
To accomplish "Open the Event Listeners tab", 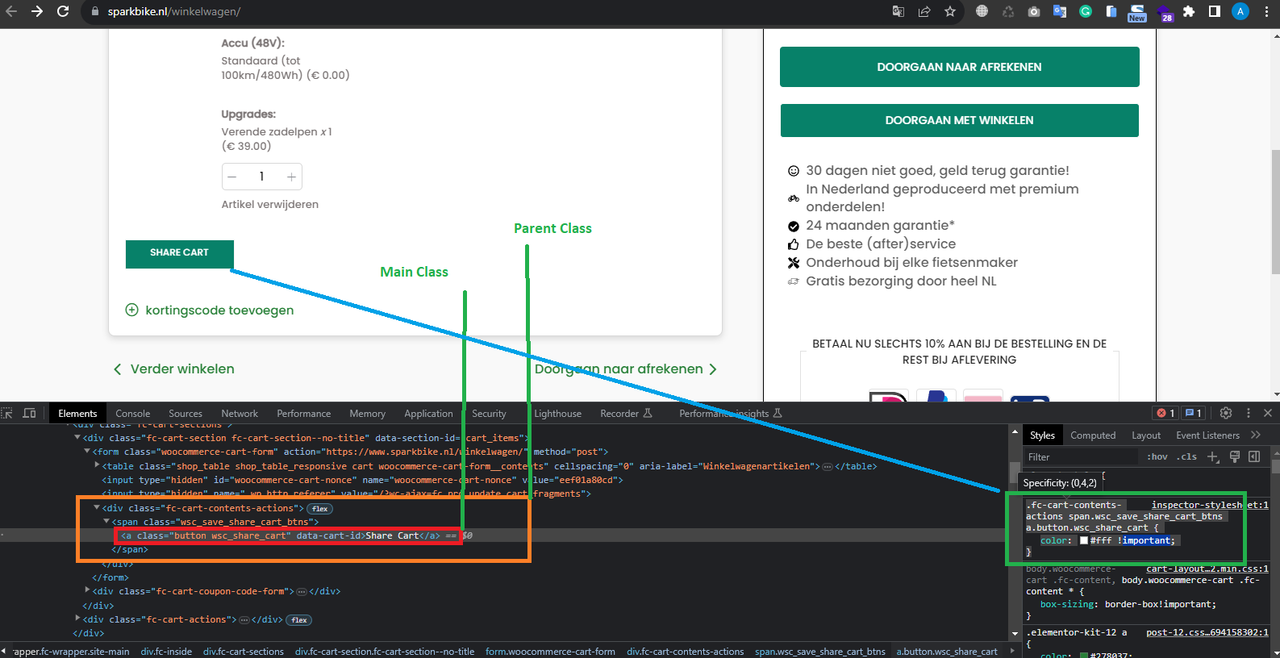I will coord(1207,435).
